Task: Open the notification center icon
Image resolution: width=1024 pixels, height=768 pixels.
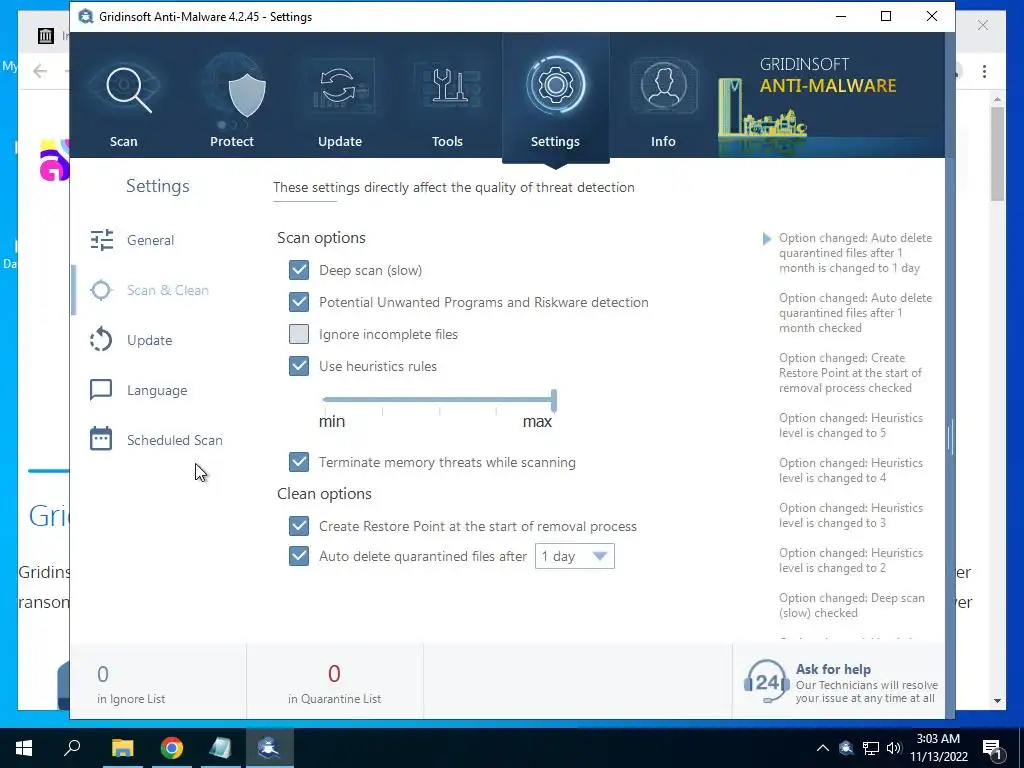Action: click(x=993, y=749)
